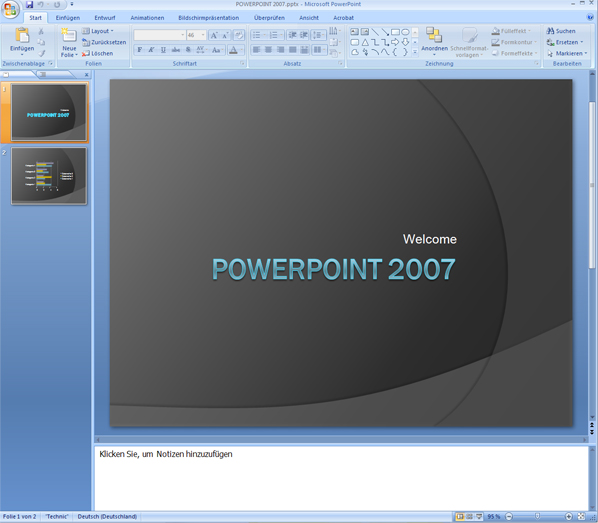Save the presentation from the quick toolbar
The width and height of the screenshot is (598, 523).
29,5
